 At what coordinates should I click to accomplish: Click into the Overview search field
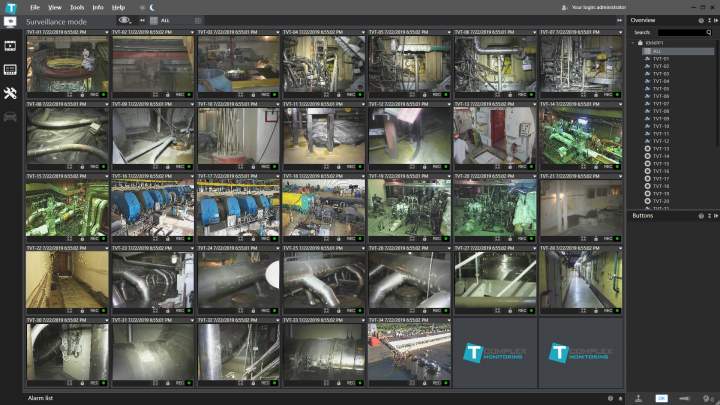(682, 32)
